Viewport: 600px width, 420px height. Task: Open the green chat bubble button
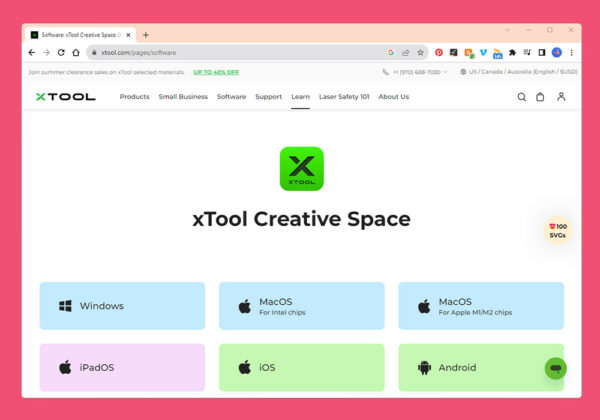(556, 368)
